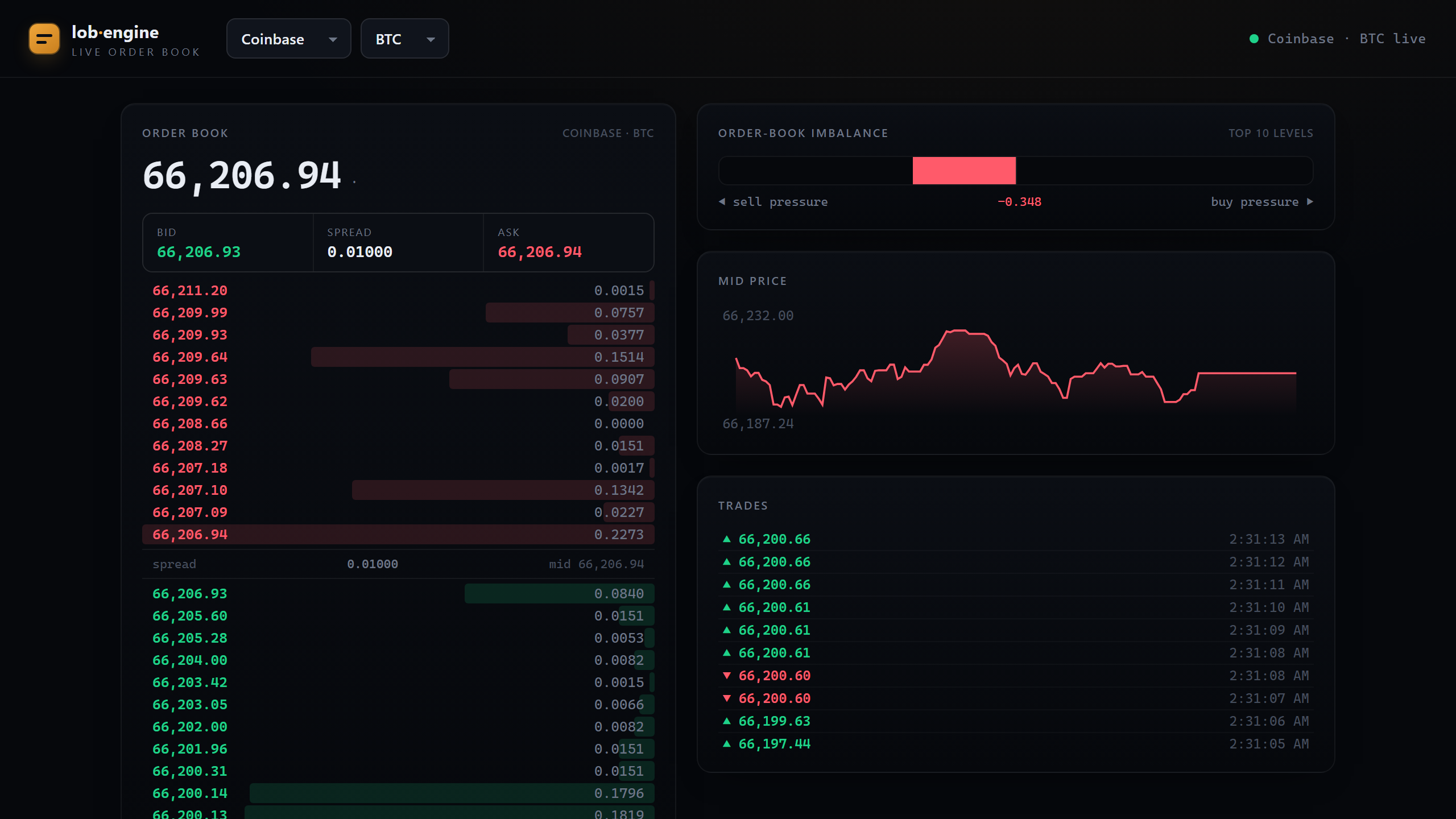Select bid level 66,205.60
The height and width of the screenshot is (819, 1456).
point(398,616)
